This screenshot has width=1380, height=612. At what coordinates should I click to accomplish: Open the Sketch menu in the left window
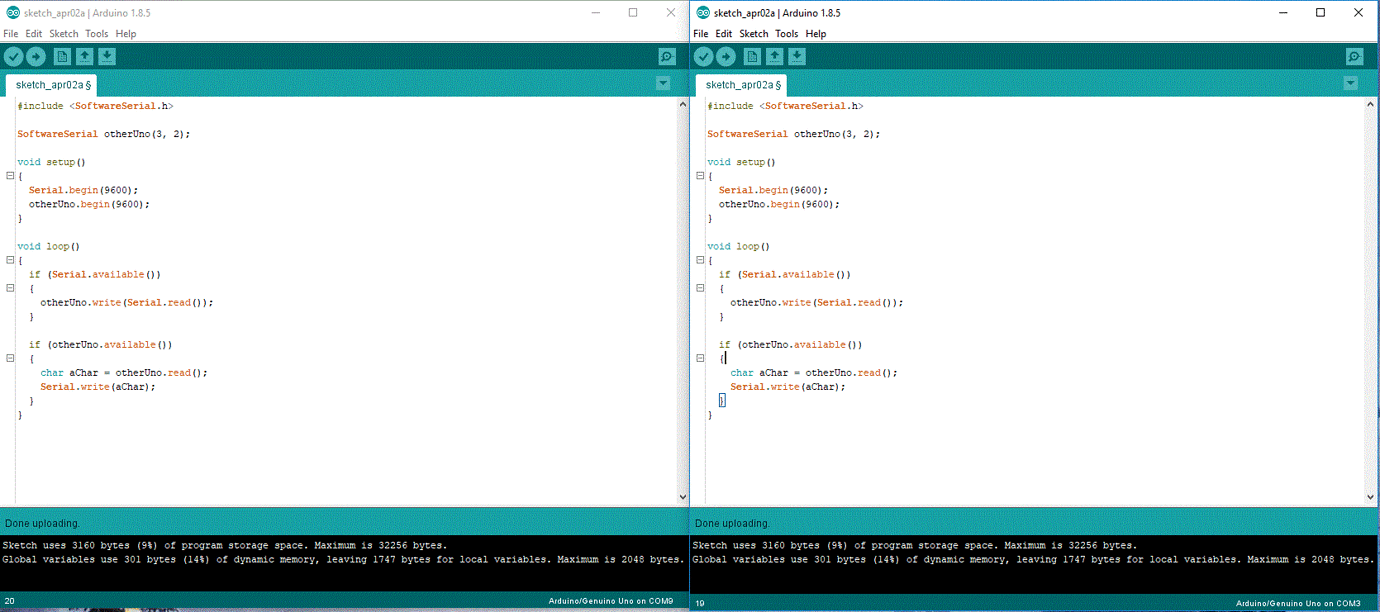[63, 33]
